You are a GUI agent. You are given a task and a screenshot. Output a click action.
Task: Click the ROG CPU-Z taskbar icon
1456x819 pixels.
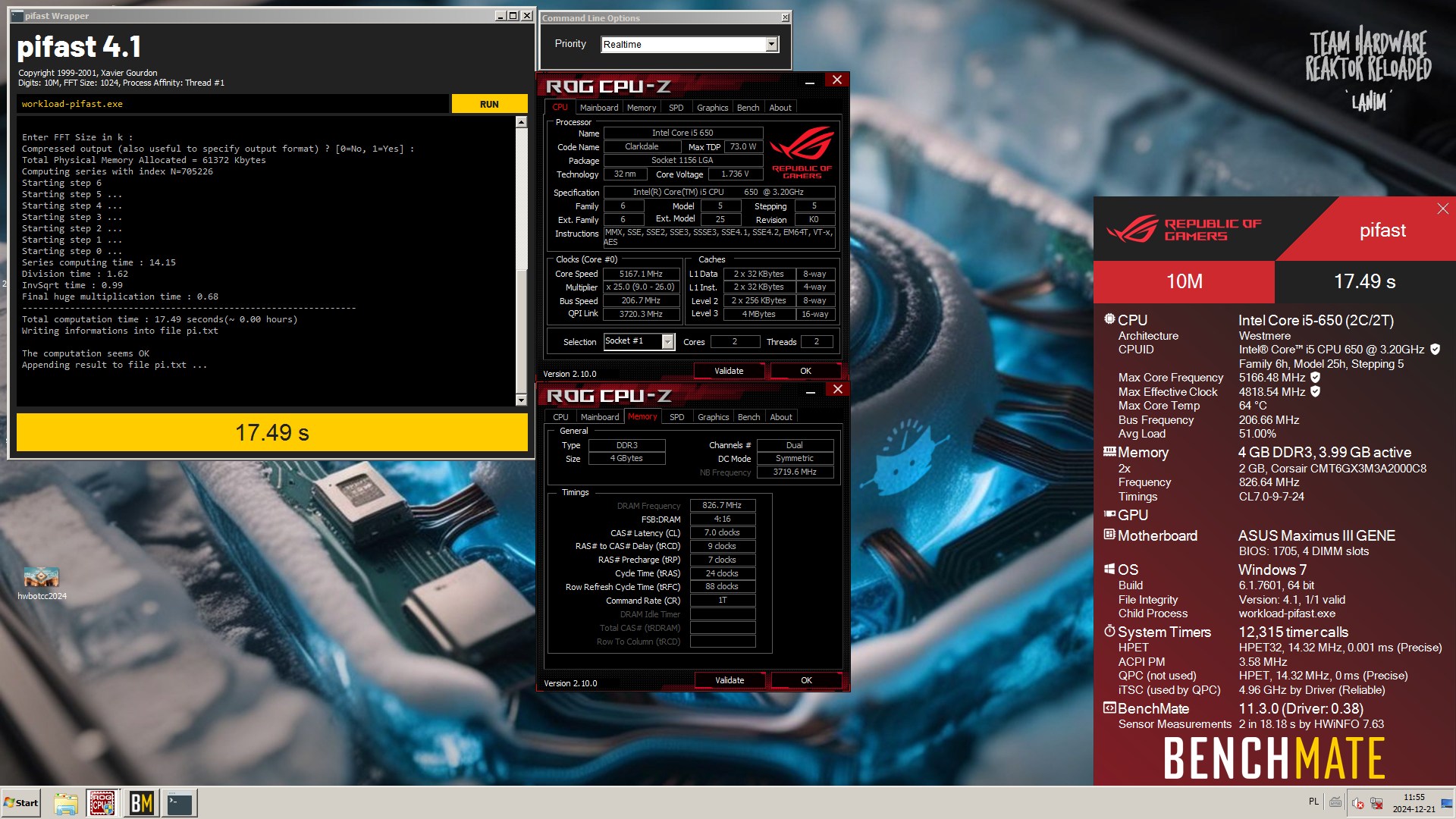point(102,803)
